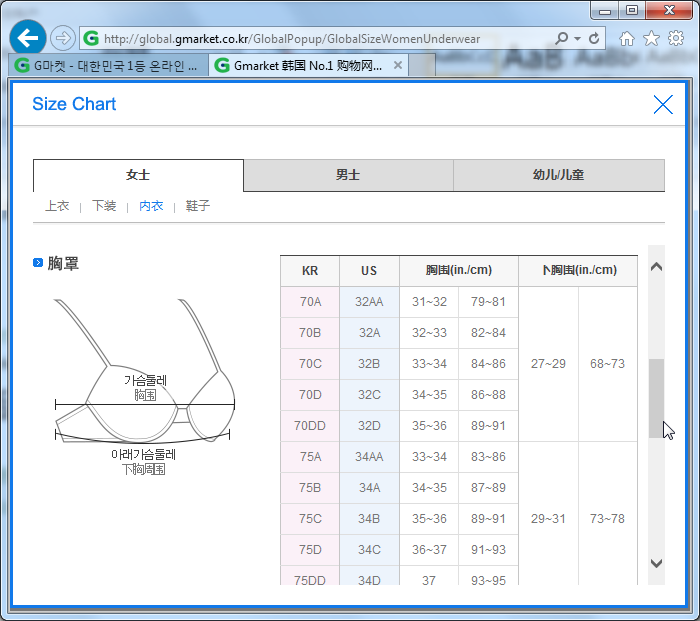Click the 32C US size cell
Image resolution: width=700 pixels, height=621 pixels.
(369, 395)
